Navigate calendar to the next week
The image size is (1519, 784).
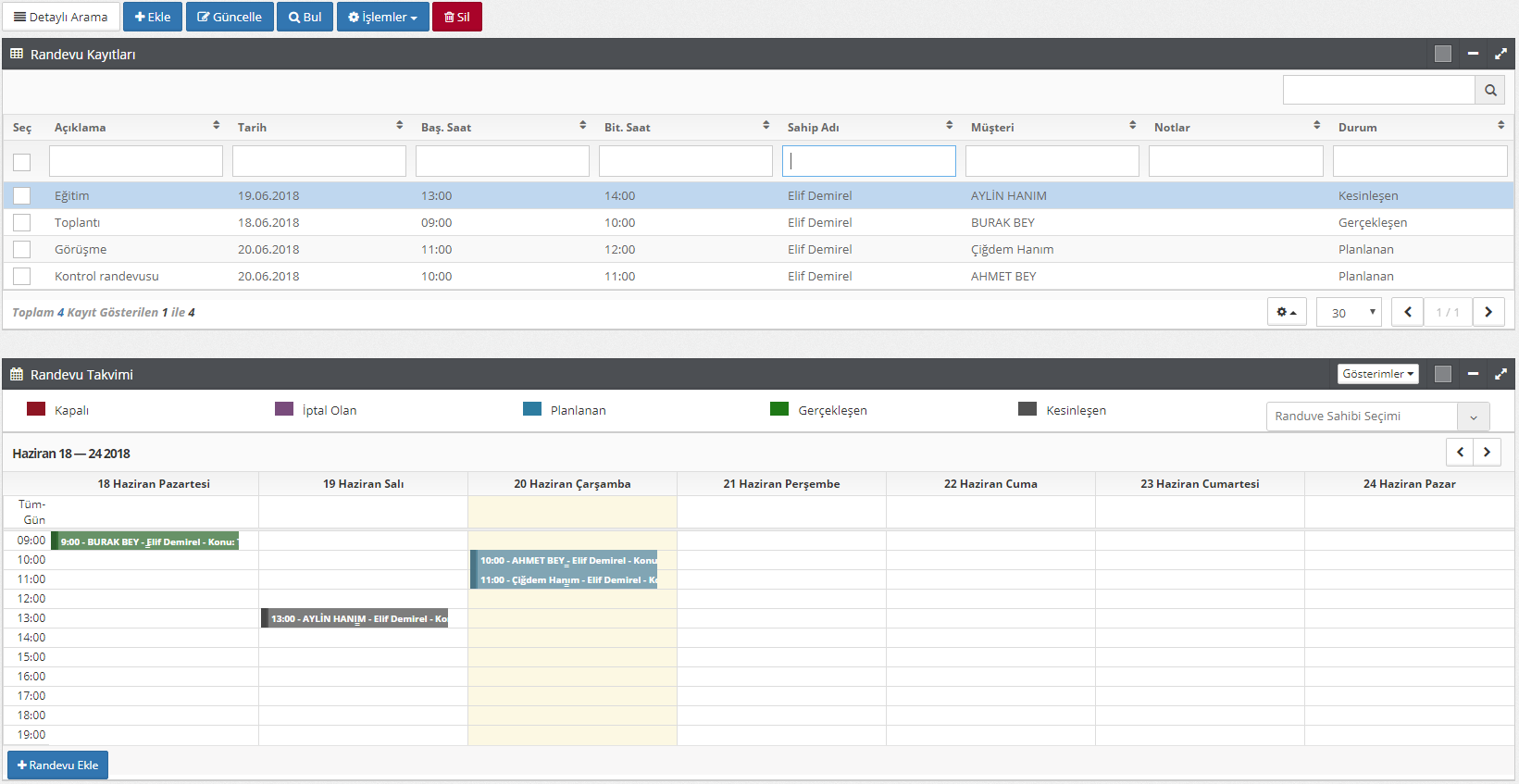[x=1487, y=452]
